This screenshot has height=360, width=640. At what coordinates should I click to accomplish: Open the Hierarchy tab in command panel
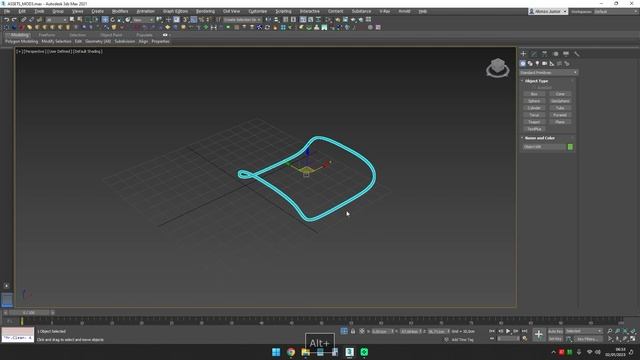point(545,53)
